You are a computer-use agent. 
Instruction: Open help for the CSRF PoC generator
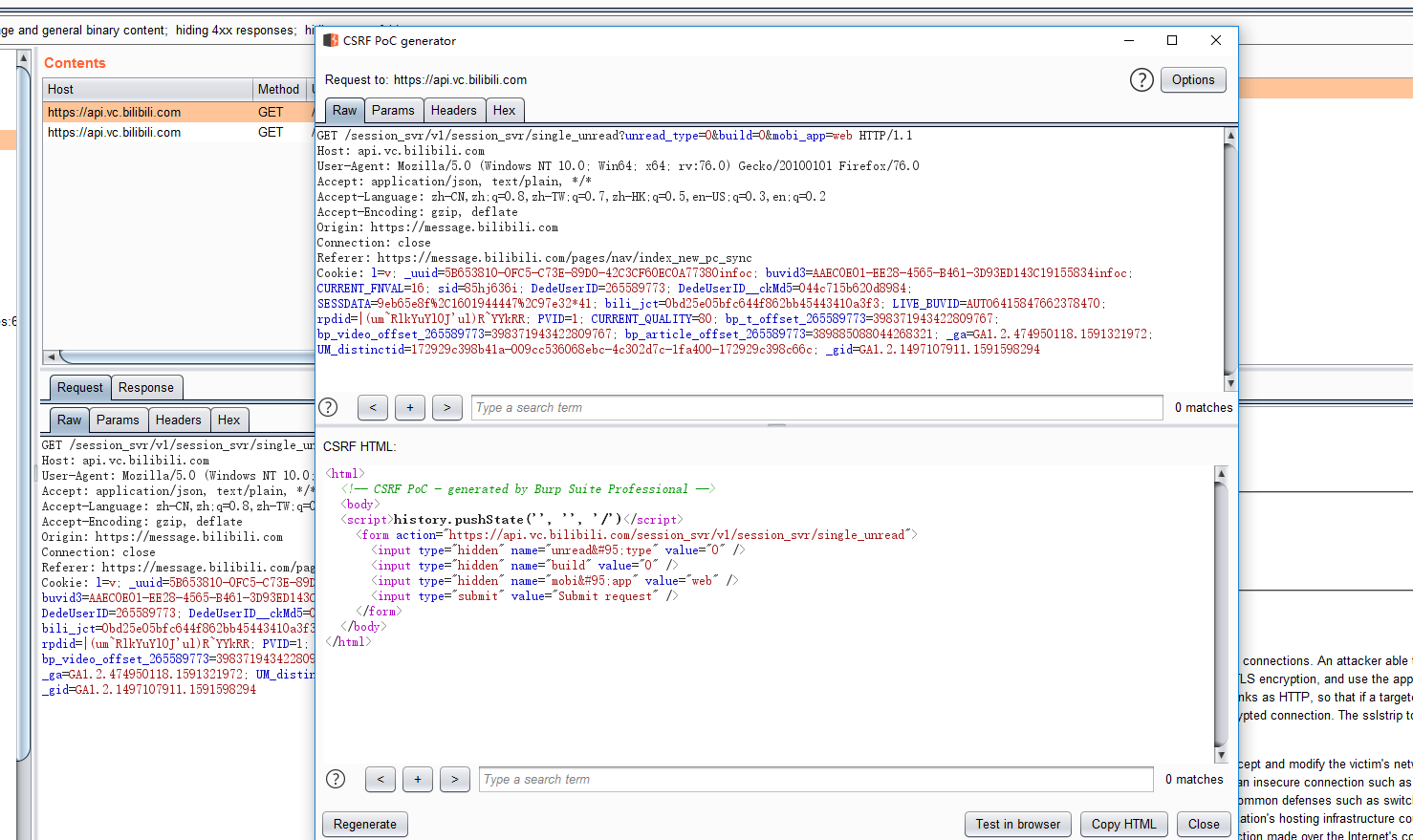[1141, 80]
